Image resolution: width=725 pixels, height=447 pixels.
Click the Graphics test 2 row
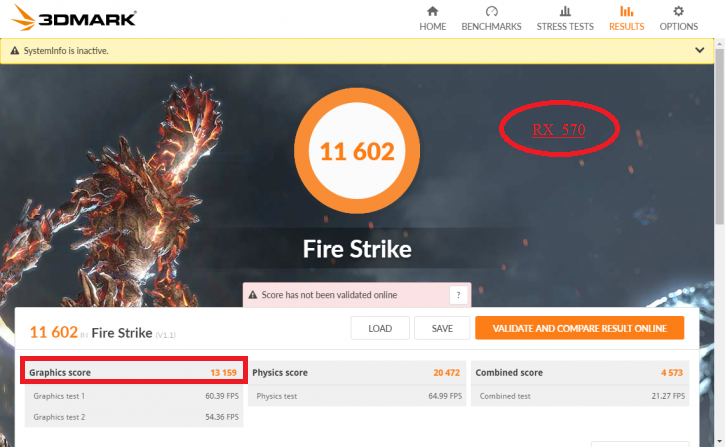coord(134,417)
